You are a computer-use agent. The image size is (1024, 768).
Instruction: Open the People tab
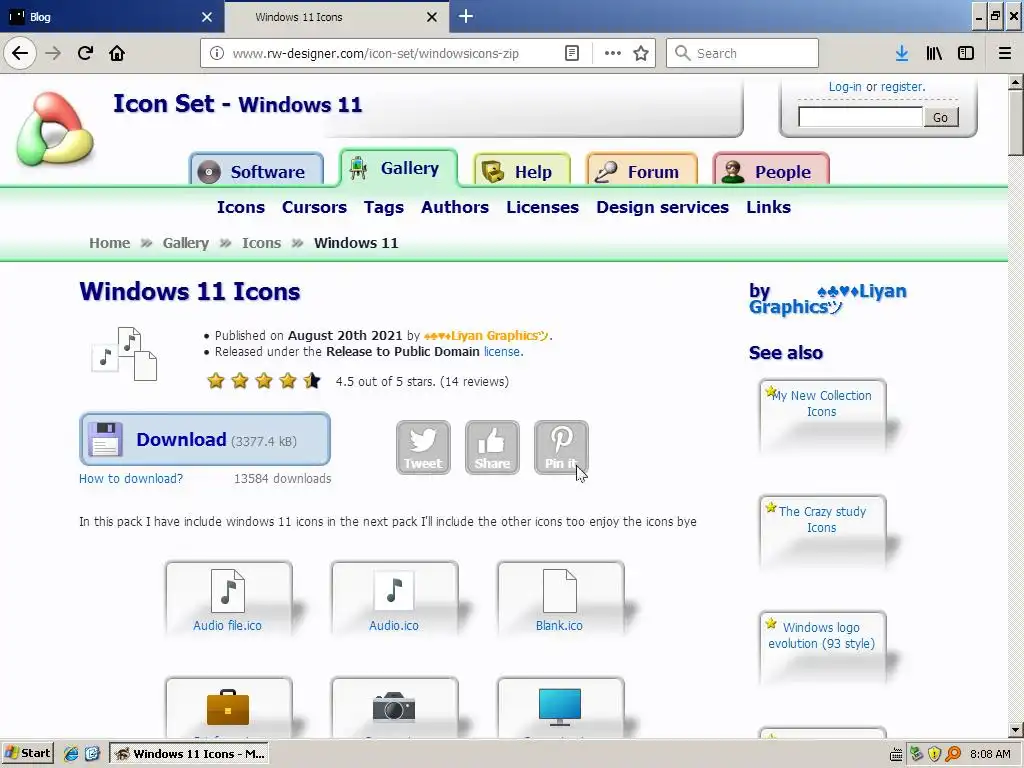coord(771,170)
